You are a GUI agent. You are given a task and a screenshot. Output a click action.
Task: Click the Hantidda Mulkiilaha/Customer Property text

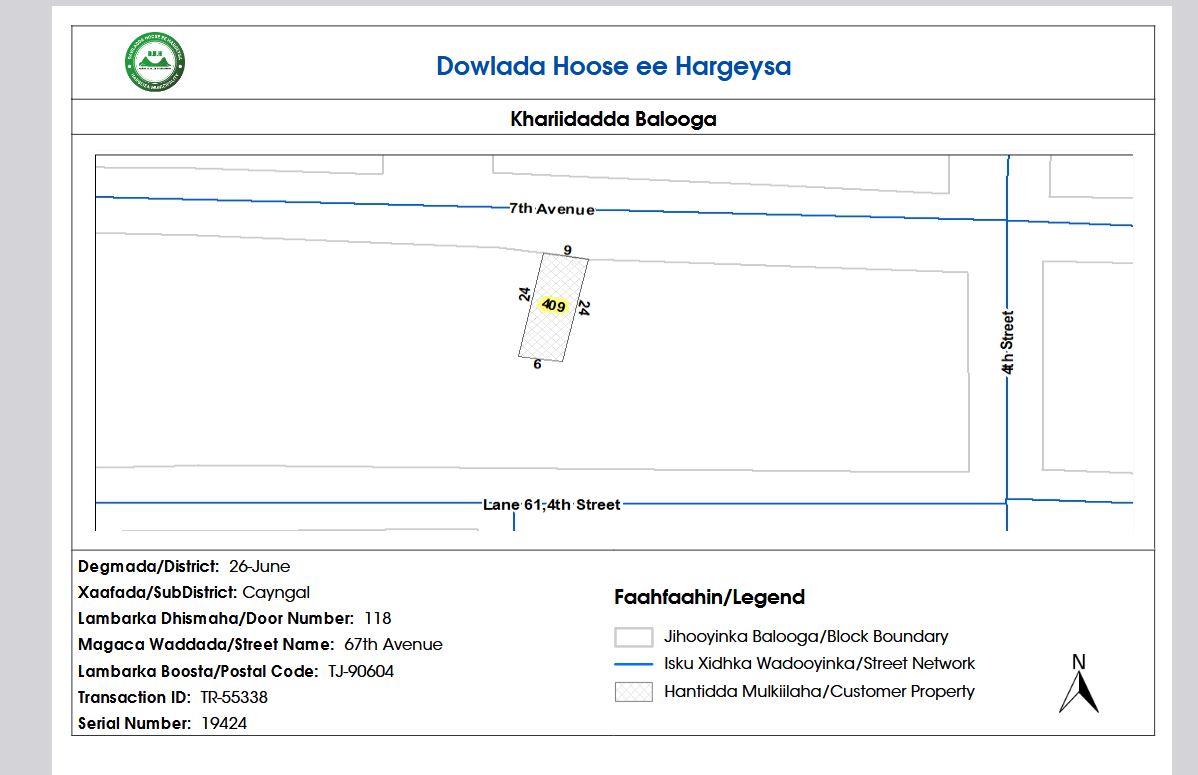click(x=819, y=692)
